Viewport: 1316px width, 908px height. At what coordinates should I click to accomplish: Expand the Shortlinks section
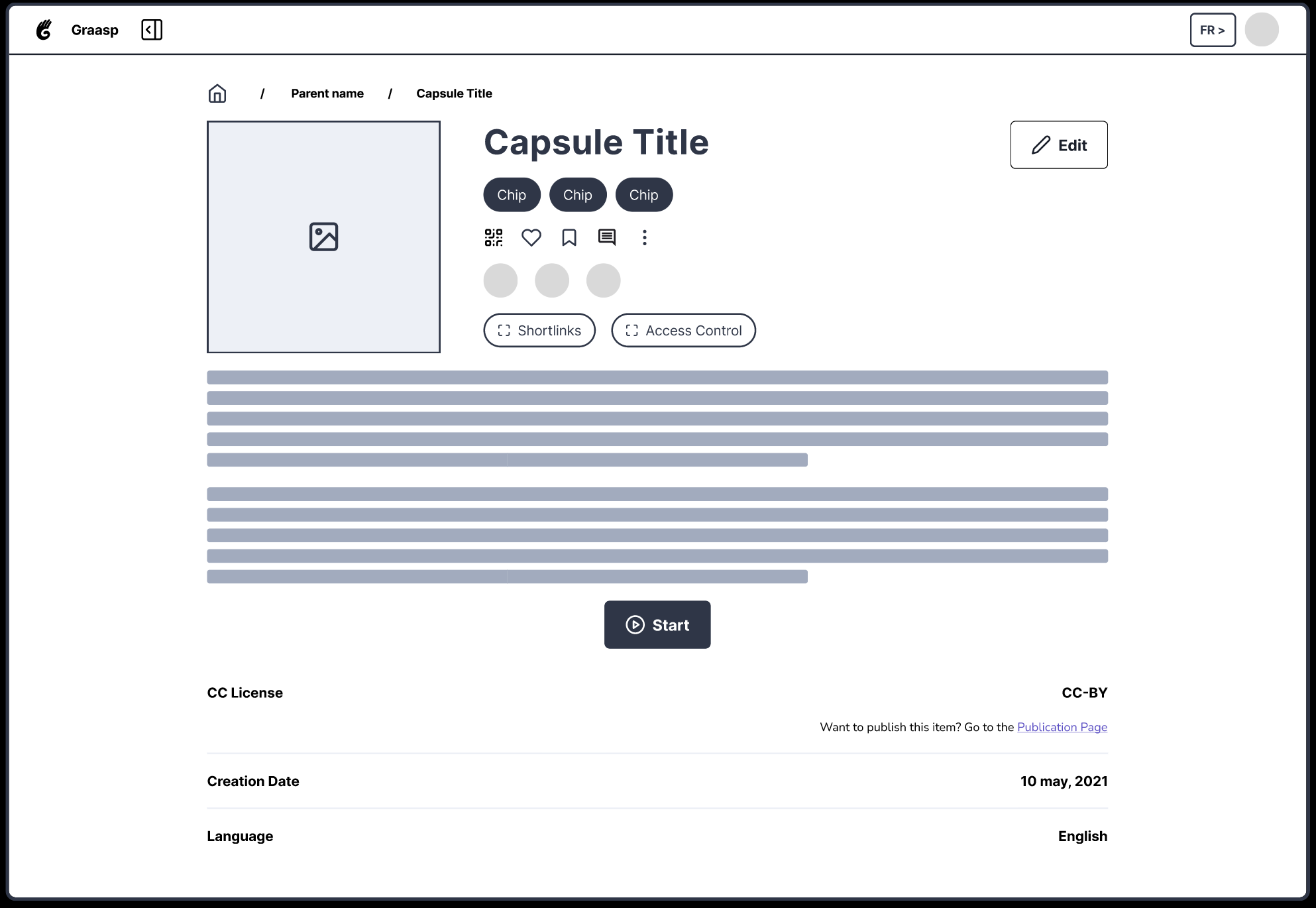click(539, 330)
